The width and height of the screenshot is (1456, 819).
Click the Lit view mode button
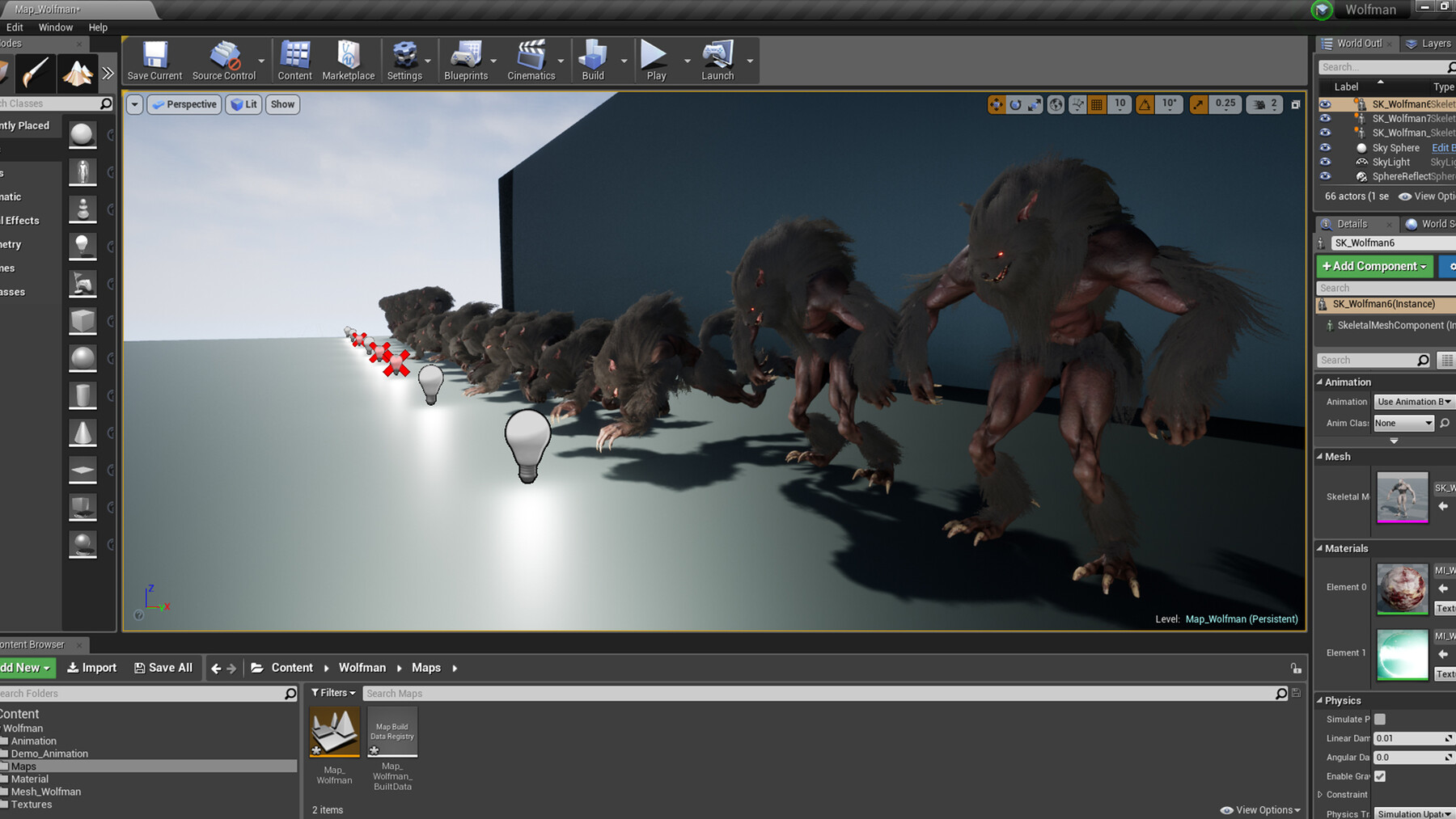243,104
